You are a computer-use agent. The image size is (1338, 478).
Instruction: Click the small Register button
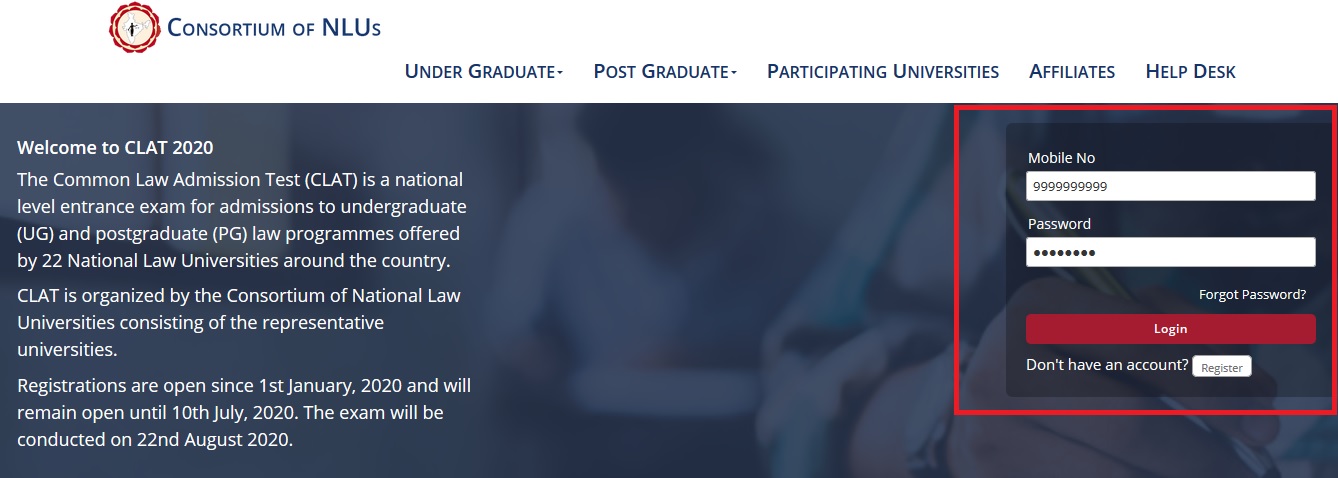(1221, 367)
